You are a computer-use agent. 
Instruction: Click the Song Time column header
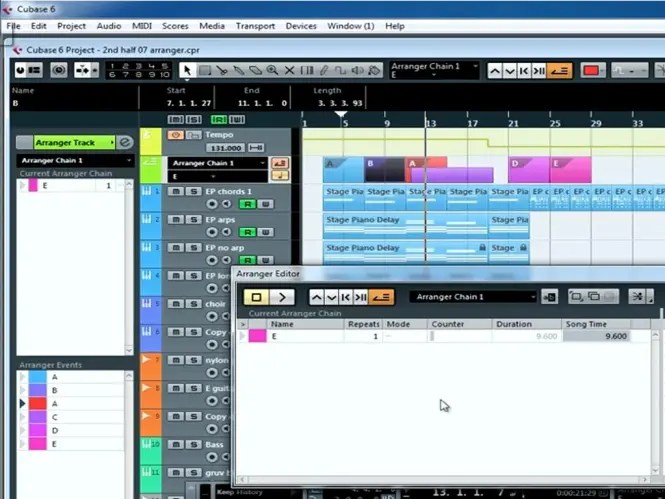[x=596, y=324]
